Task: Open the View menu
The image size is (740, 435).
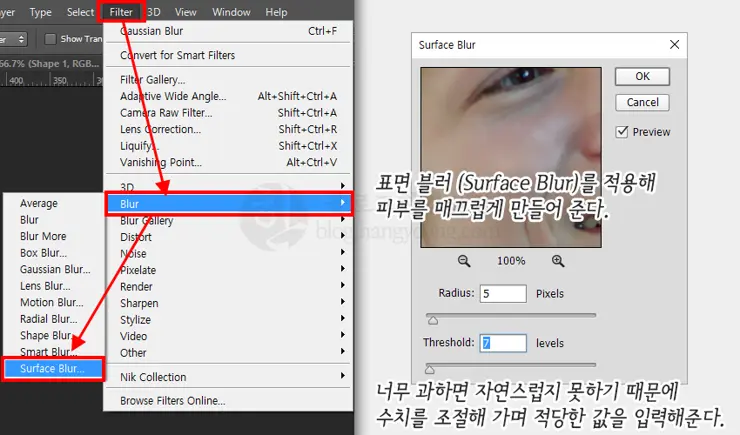Action: [x=185, y=12]
